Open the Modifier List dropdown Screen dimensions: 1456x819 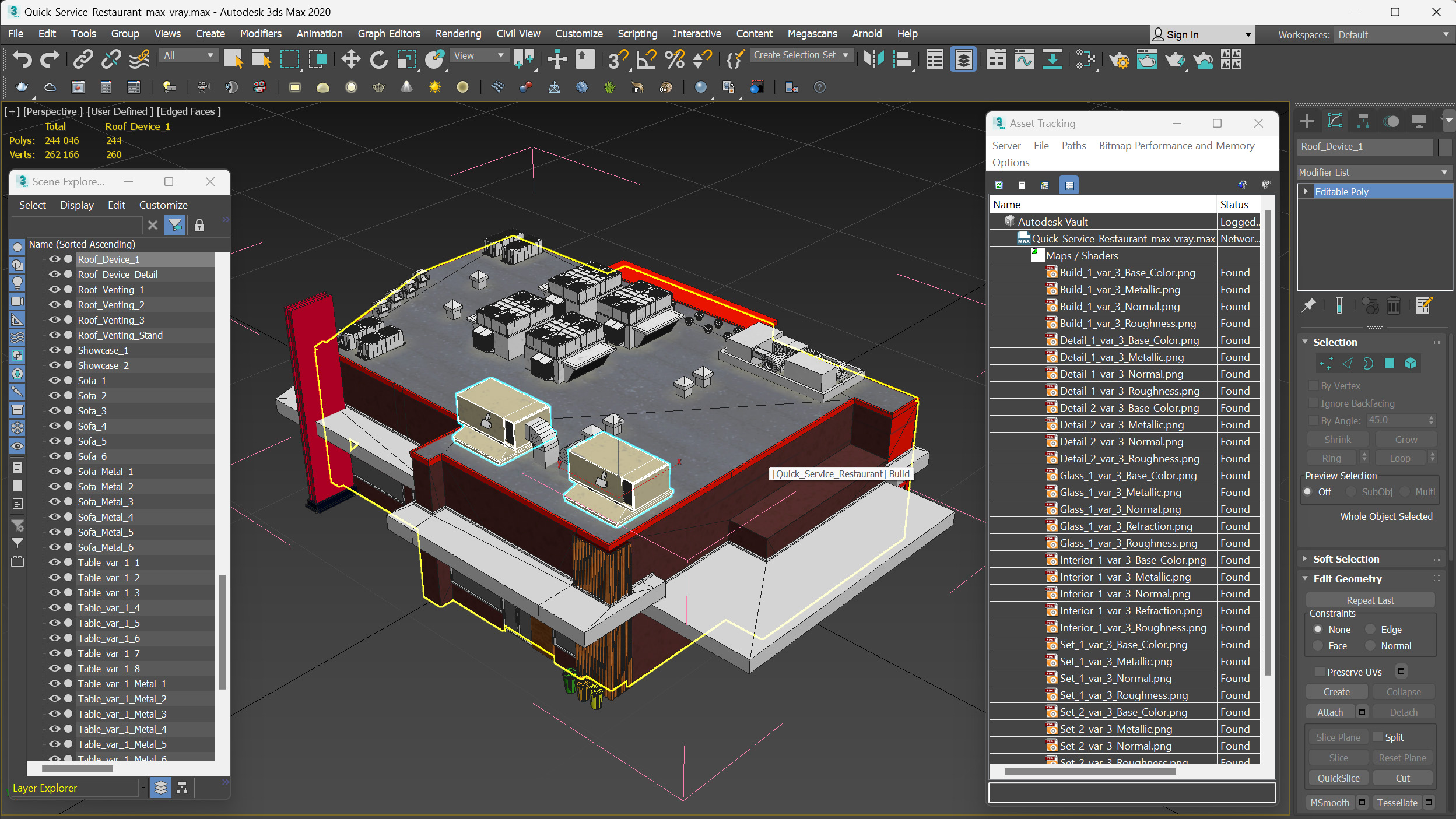coord(1374,173)
